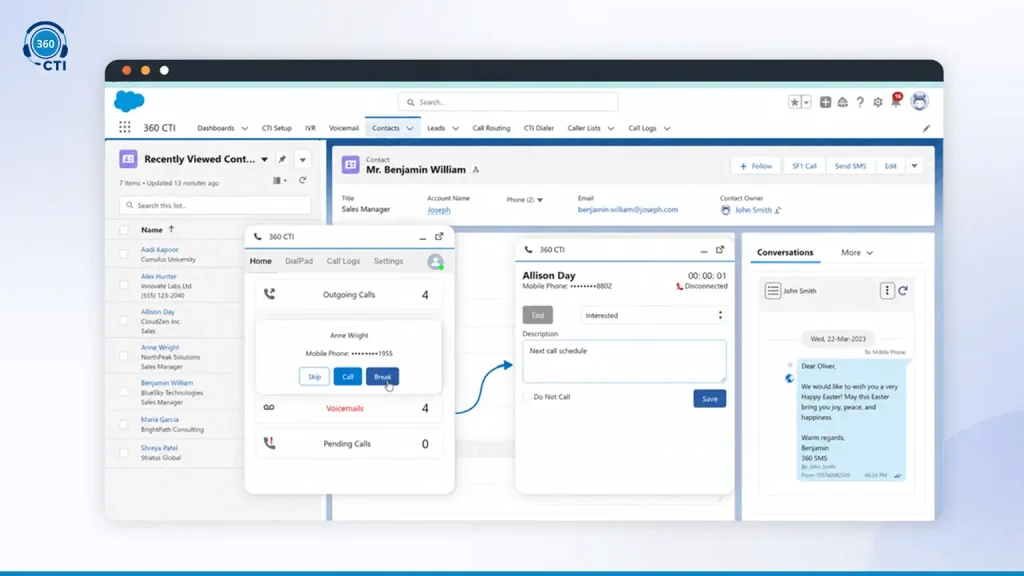Image resolution: width=1024 pixels, height=576 pixels.
Task: Pop out the 360 CTI Home softphone panel
Action: [x=439, y=236]
